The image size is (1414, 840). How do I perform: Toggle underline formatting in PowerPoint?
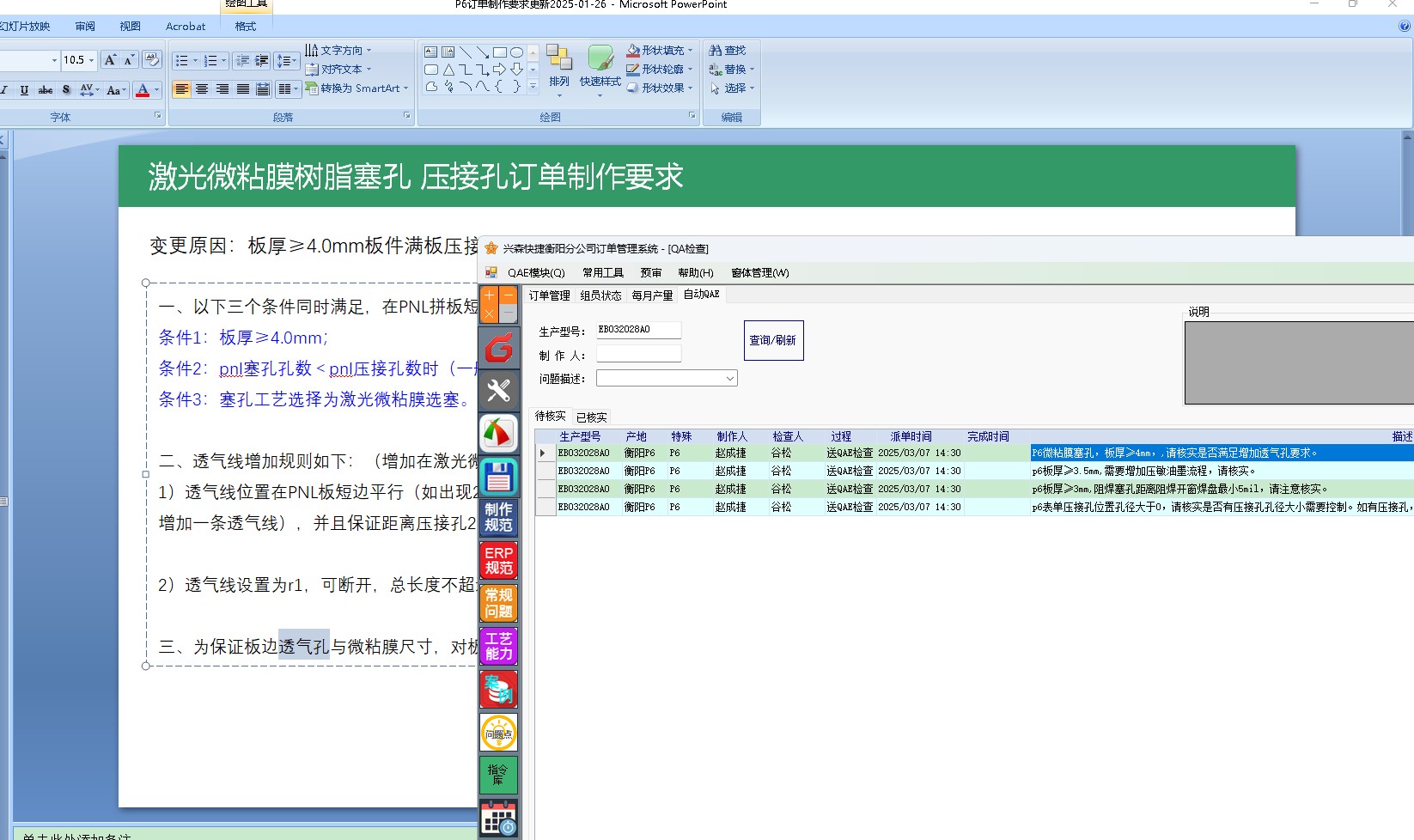point(24,89)
